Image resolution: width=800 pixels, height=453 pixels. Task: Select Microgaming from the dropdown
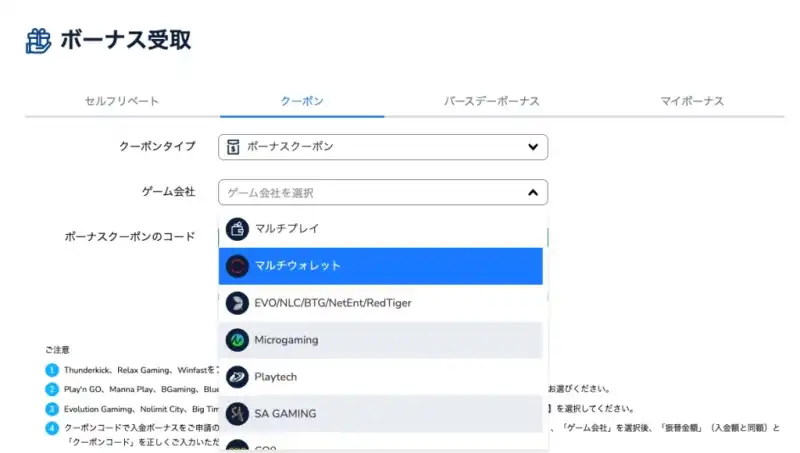pyautogui.click(x=381, y=340)
